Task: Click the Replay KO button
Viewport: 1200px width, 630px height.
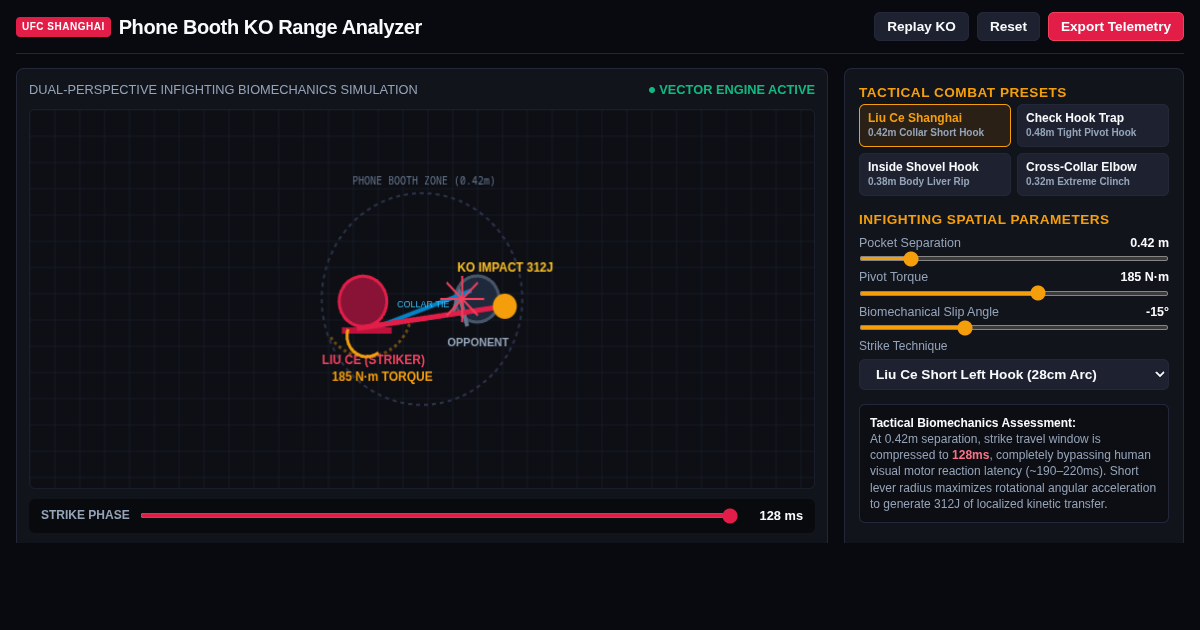Action: click(921, 27)
